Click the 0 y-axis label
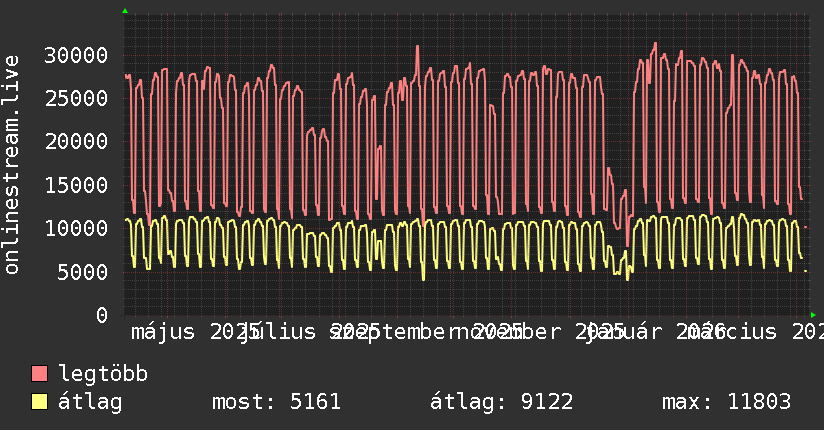The image size is (824, 430). 102,315
